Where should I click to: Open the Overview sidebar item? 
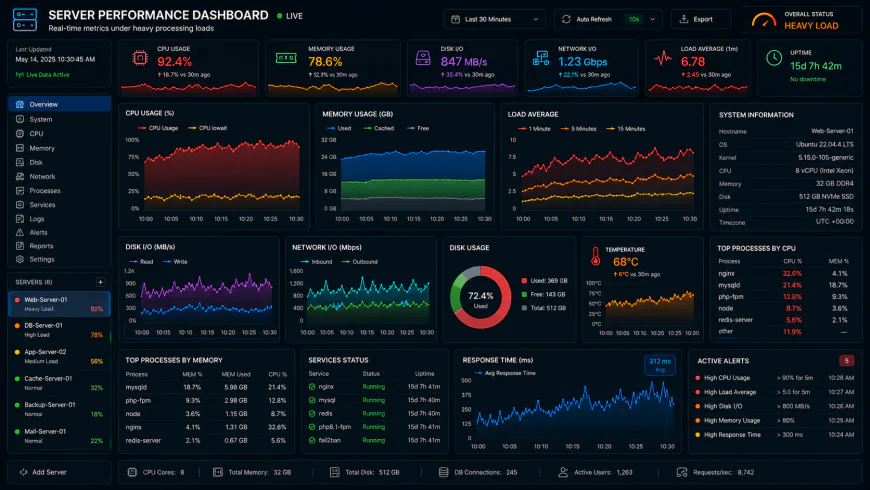tap(59, 104)
